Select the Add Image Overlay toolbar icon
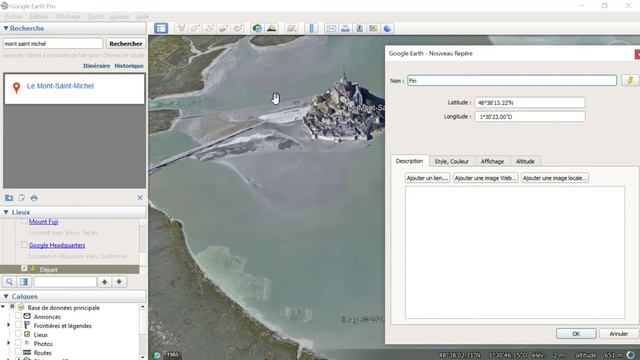The height and width of the screenshot is (360, 640). tap(223, 28)
